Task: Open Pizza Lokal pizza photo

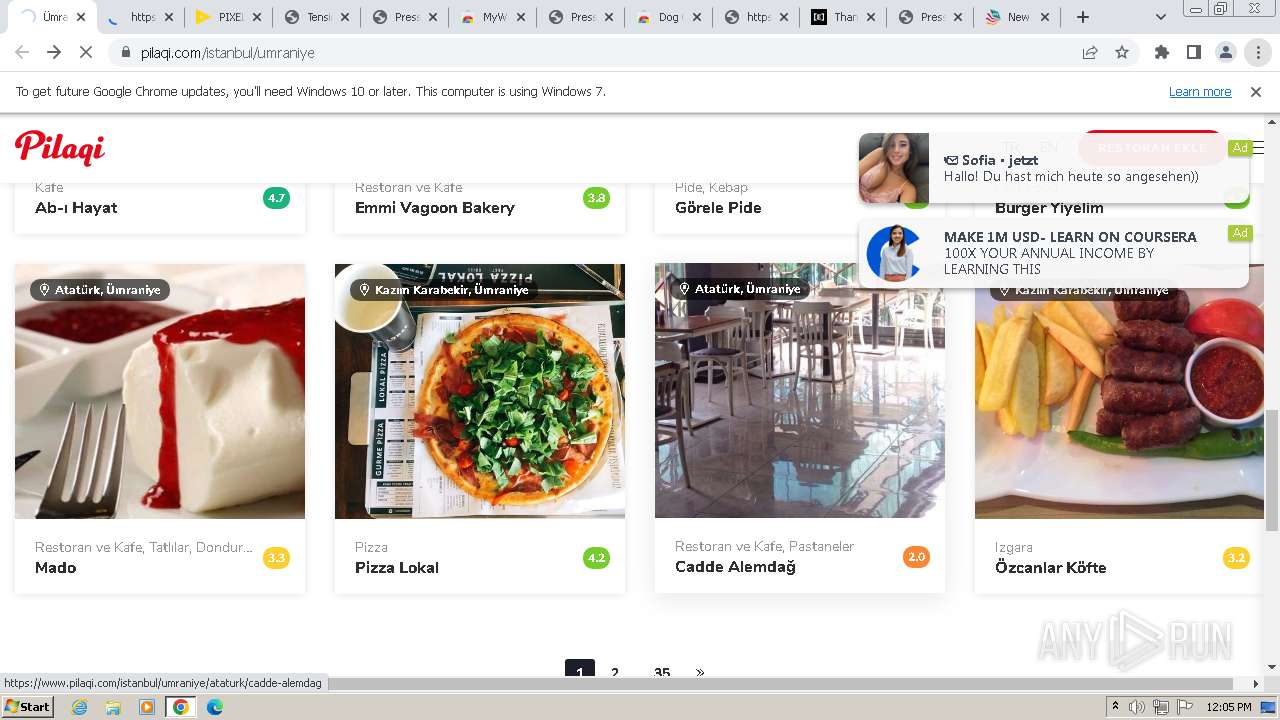Action: click(480, 391)
